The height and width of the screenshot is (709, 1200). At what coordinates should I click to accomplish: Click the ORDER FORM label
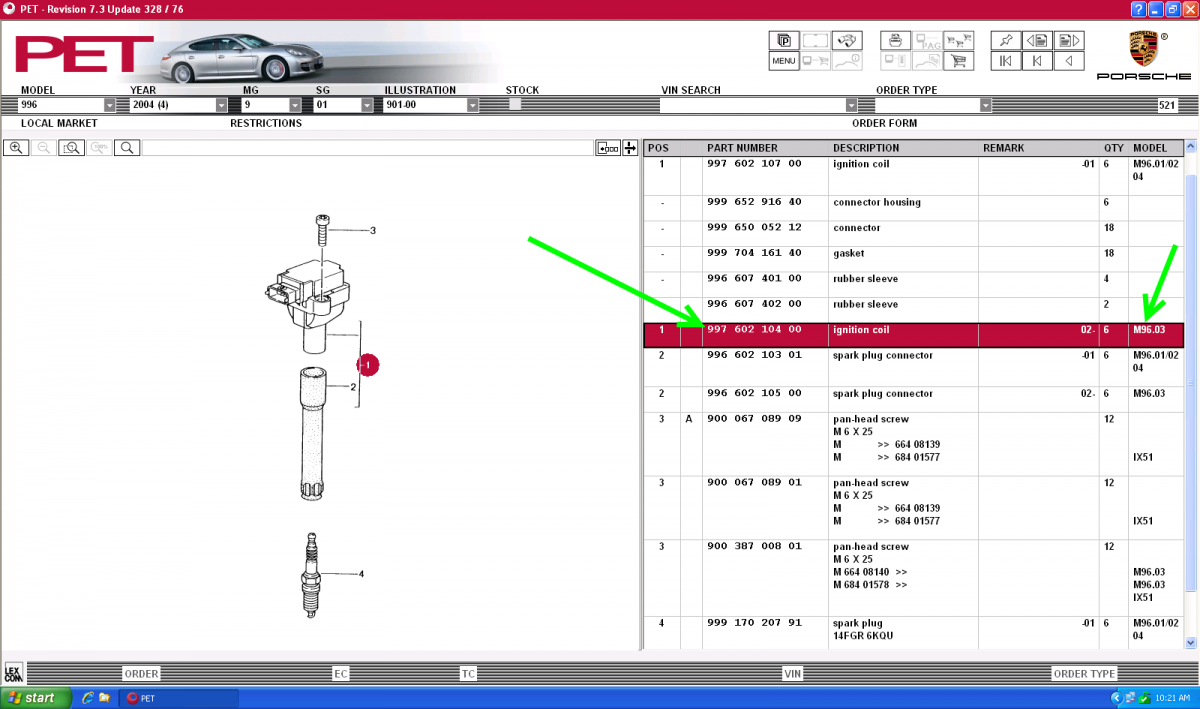(884, 123)
